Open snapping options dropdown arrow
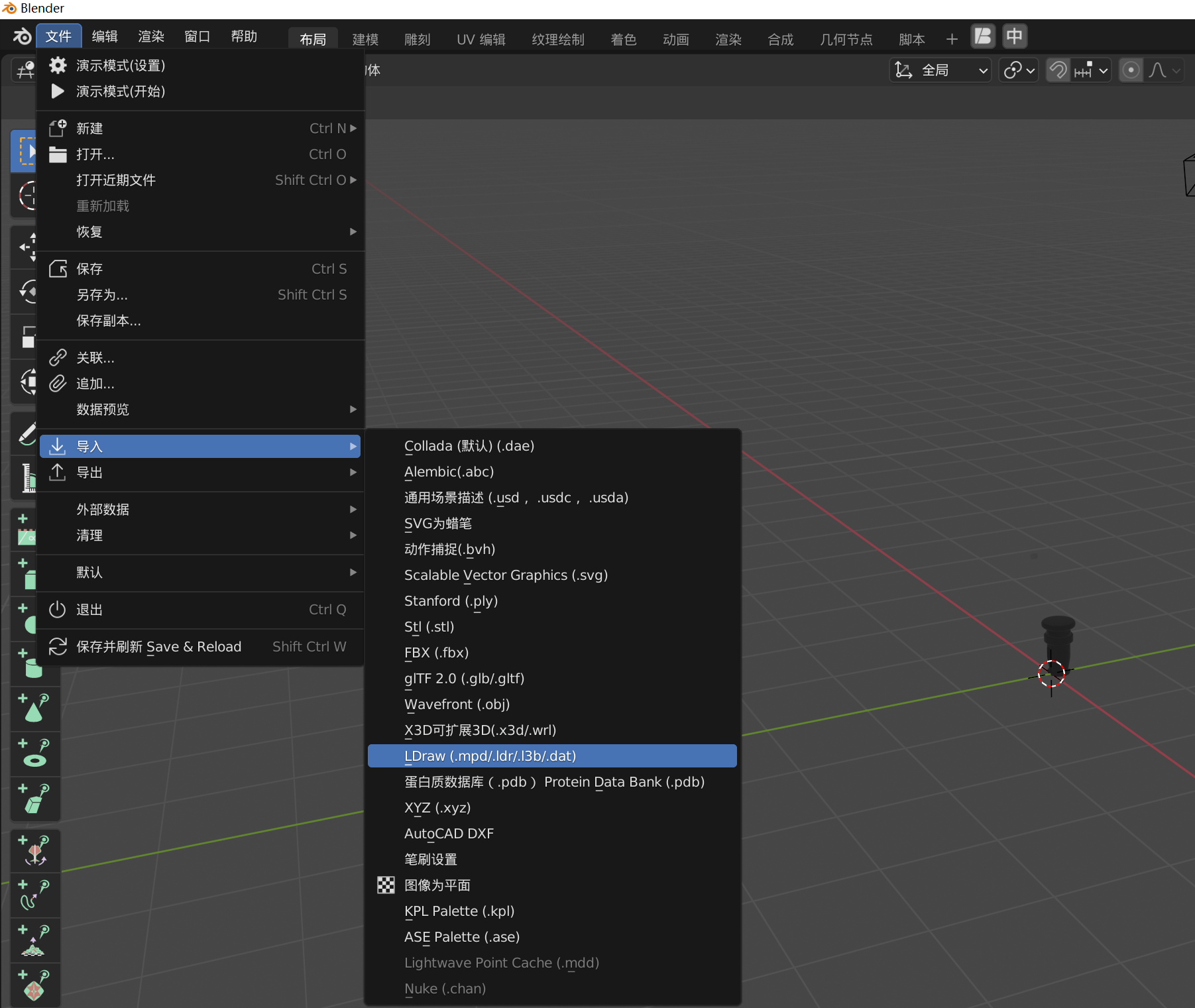 (x=1091, y=70)
